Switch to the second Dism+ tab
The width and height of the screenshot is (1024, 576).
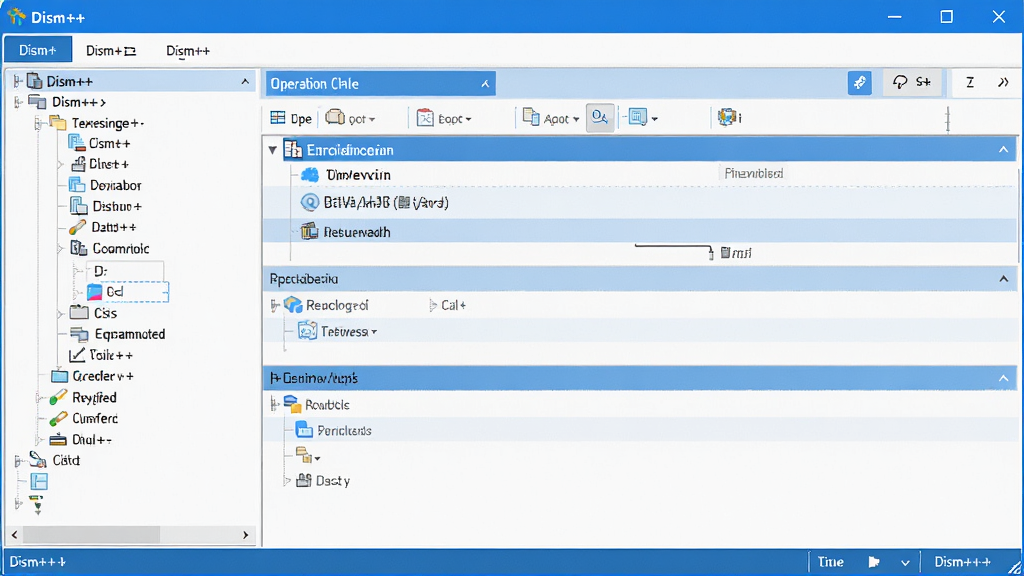(110, 50)
